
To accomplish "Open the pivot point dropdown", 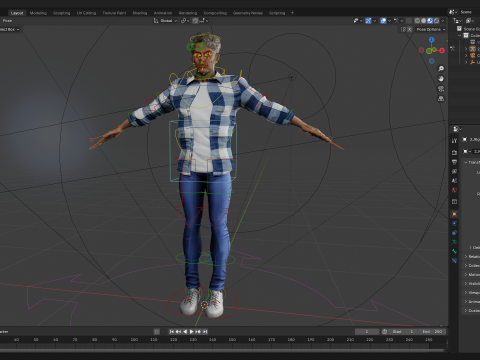I will [185, 21].
